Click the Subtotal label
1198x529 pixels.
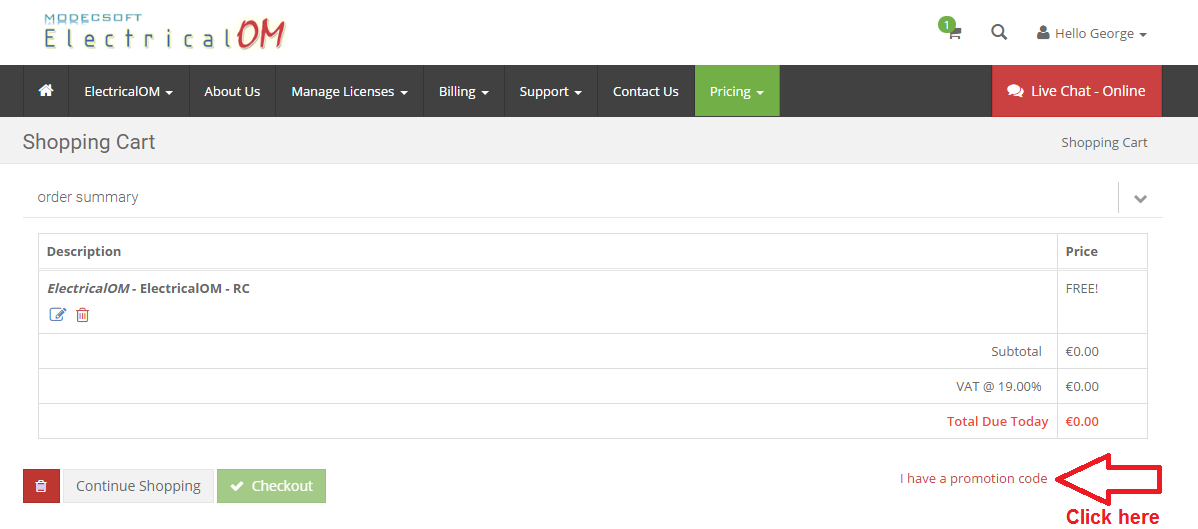[x=1016, y=352]
